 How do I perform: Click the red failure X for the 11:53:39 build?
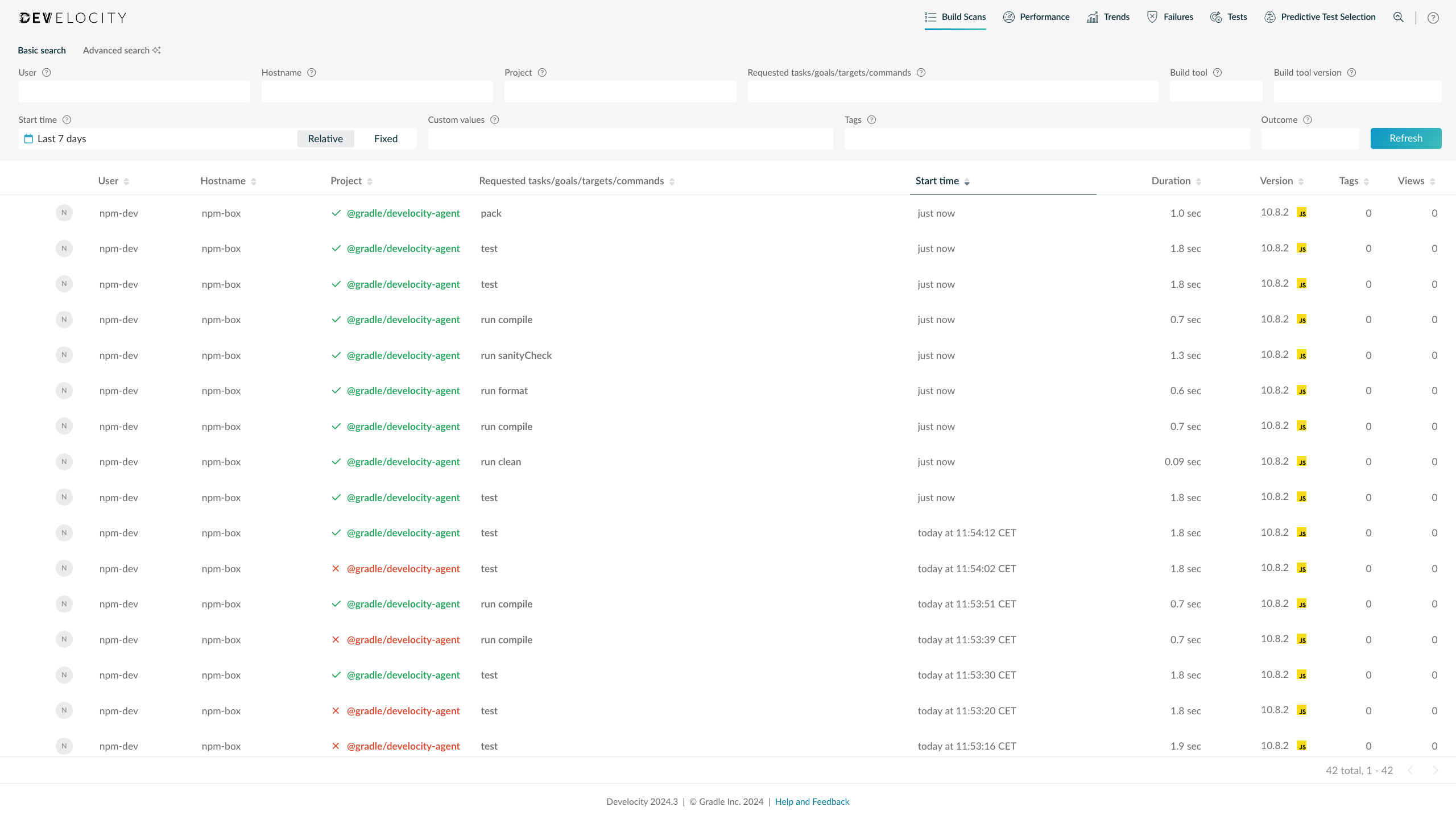[x=336, y=640]
